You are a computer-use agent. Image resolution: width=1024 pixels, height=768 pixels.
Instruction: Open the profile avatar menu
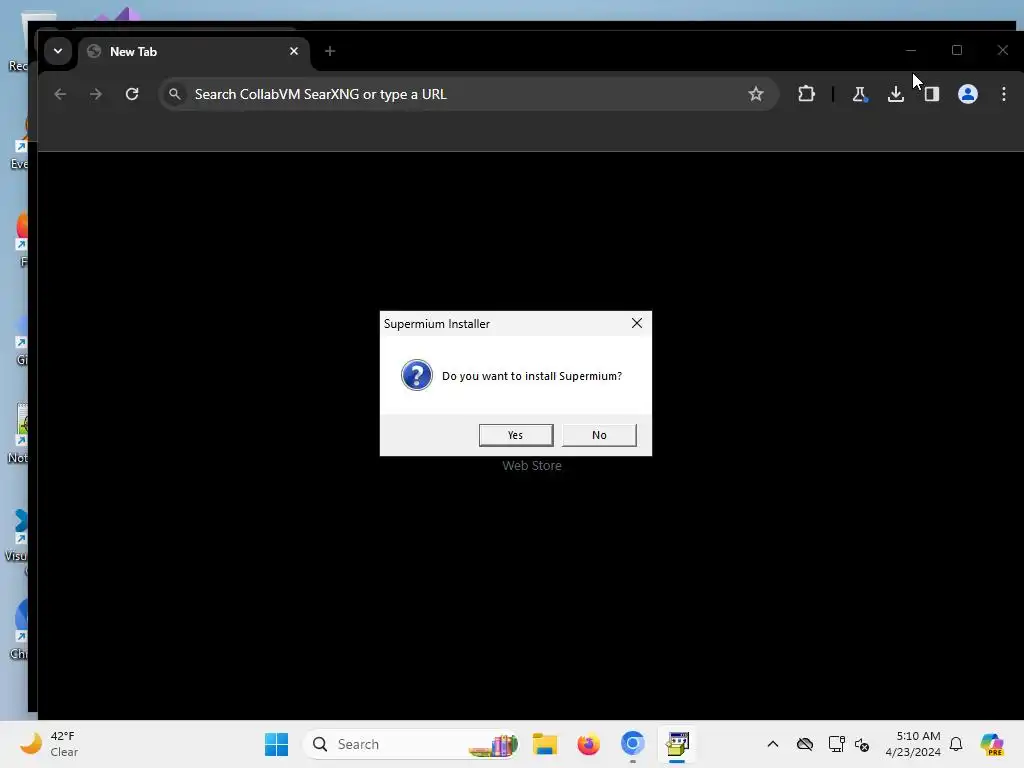click(x=968, y=94)
